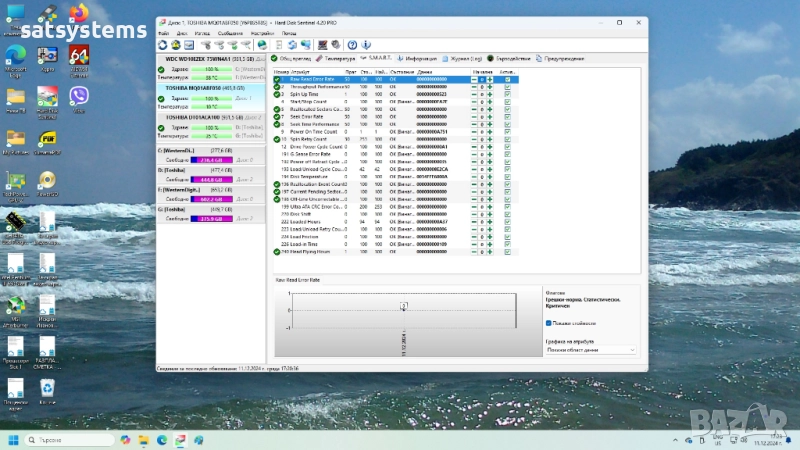Click the C: drive free space bar

(x=211, y=159)
